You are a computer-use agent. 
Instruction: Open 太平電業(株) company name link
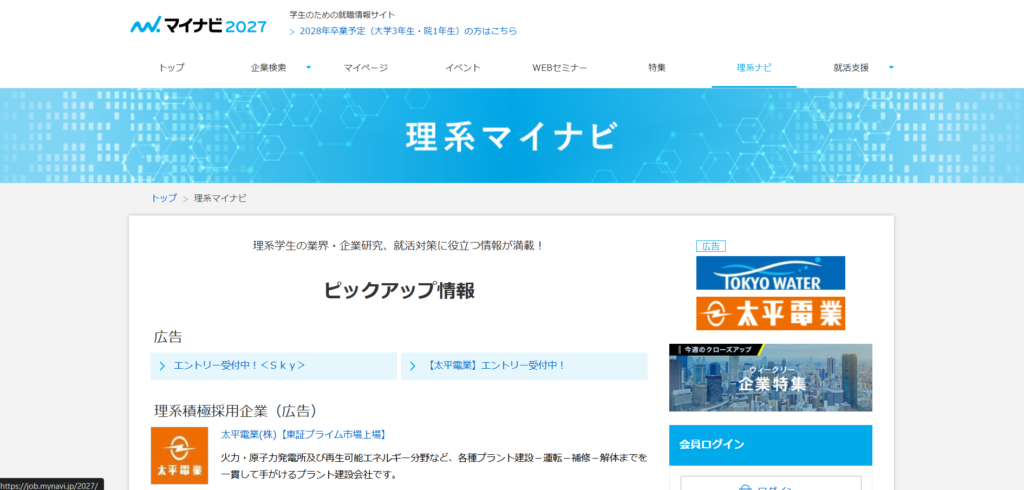(303, 435)
